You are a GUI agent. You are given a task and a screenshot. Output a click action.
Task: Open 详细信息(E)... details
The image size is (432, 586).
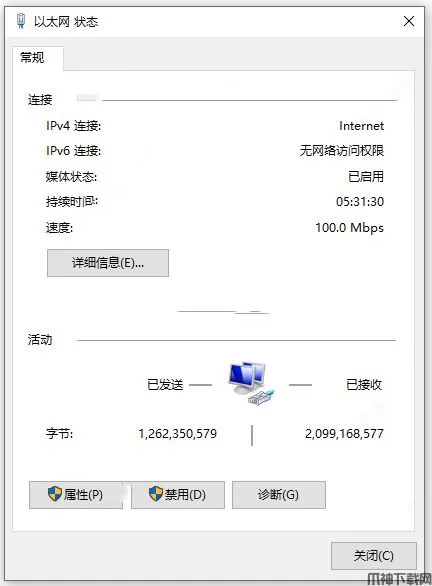(x=108, y=263)
